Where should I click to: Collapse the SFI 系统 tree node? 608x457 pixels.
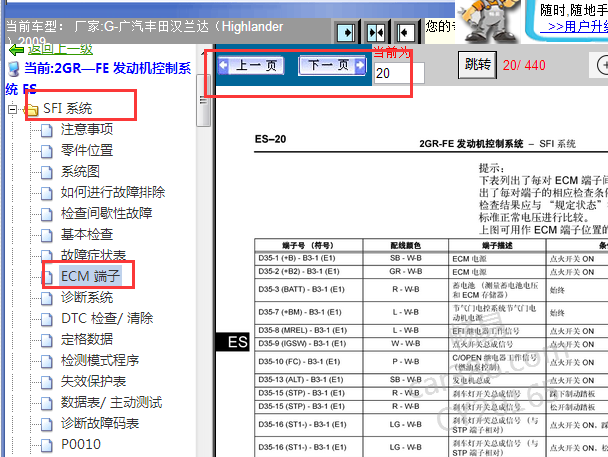(x=12, y=109)
